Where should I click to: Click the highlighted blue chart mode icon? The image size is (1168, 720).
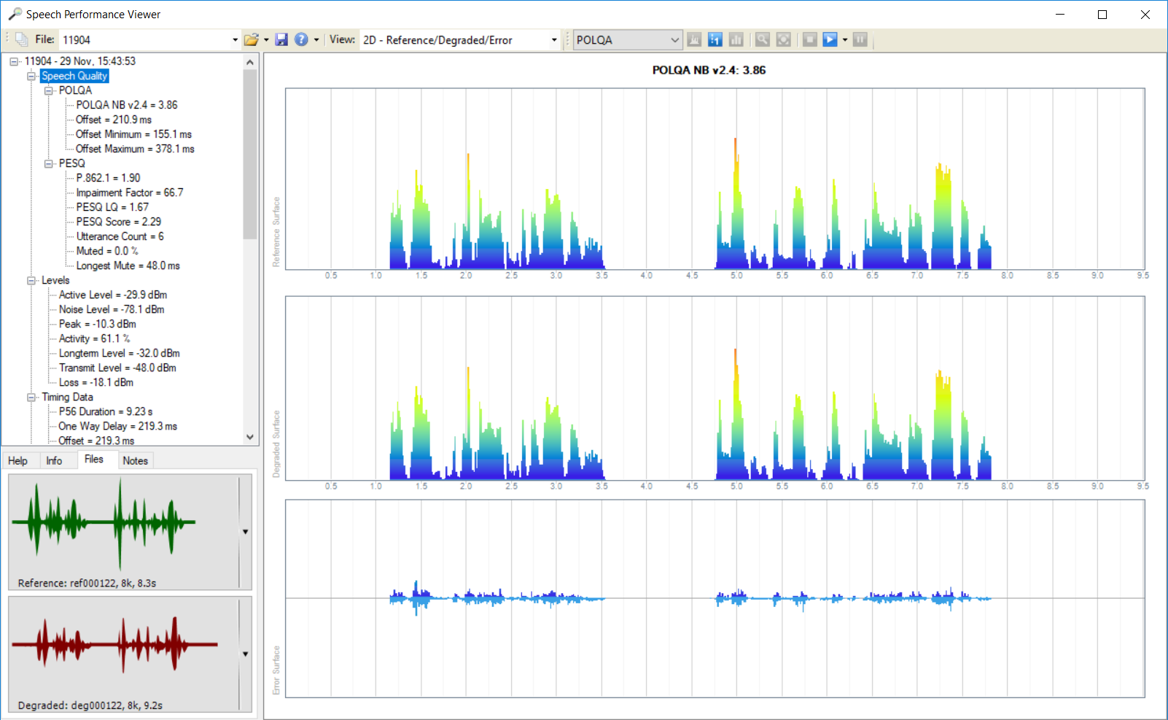click(x=715, y=40)
